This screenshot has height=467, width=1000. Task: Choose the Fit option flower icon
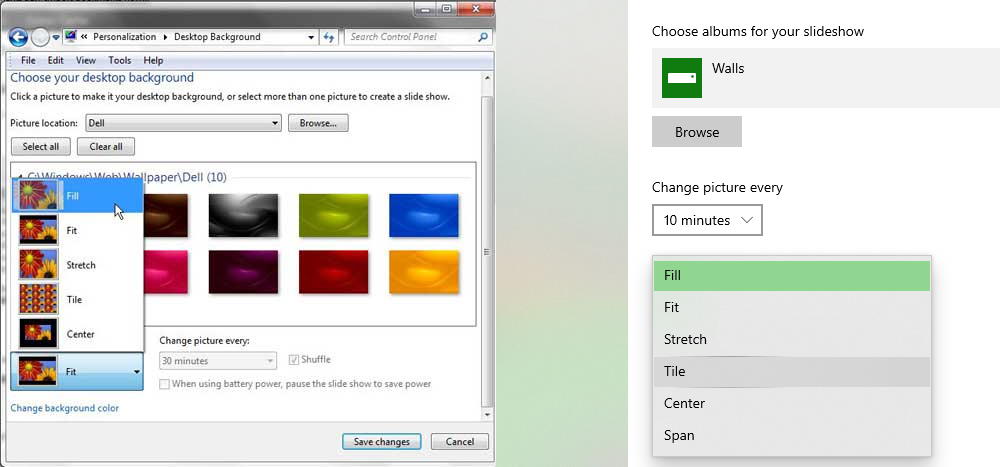(x=39, y=230)
